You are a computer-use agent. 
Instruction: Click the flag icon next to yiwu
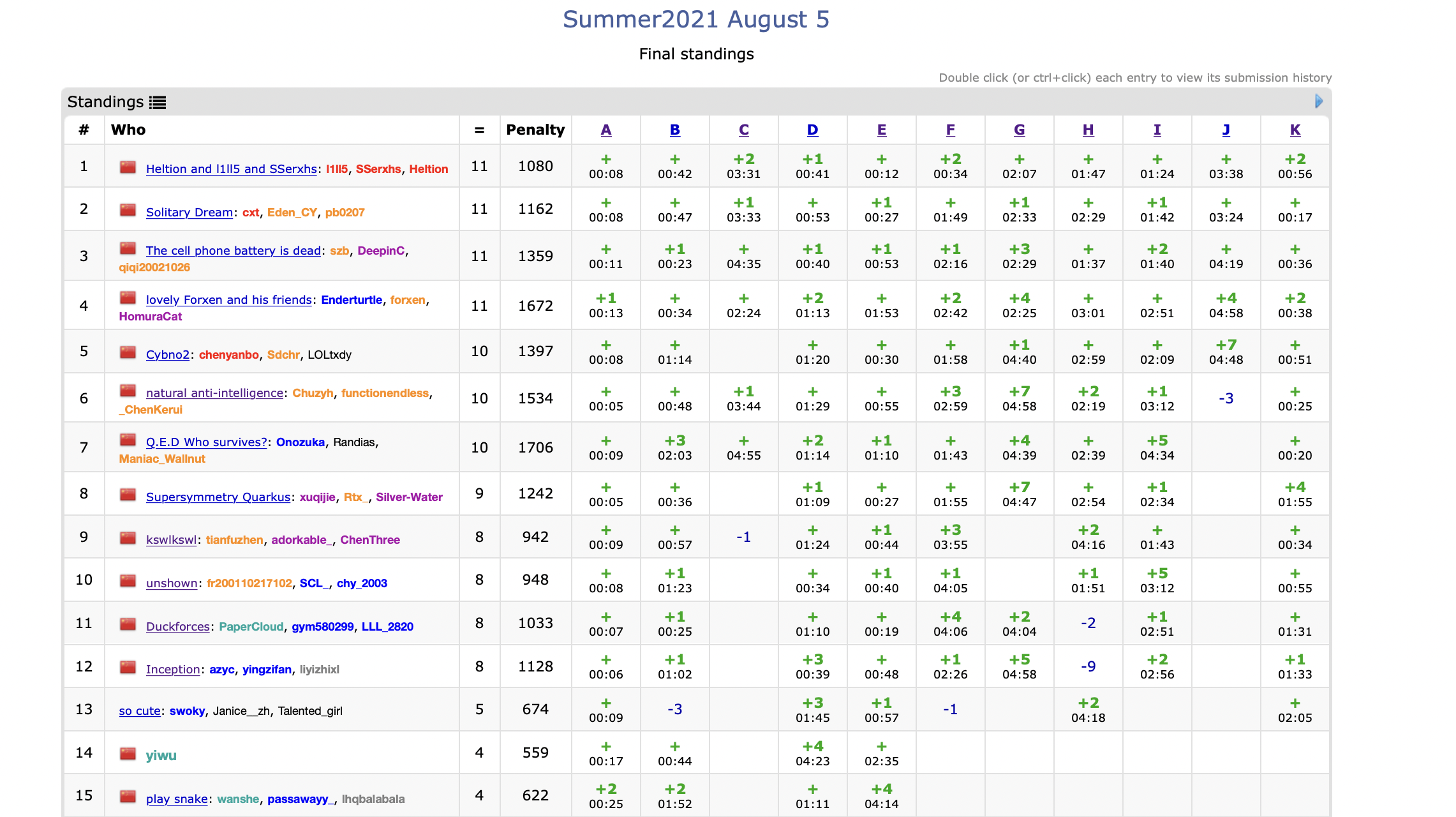click(x=128, y=754)
